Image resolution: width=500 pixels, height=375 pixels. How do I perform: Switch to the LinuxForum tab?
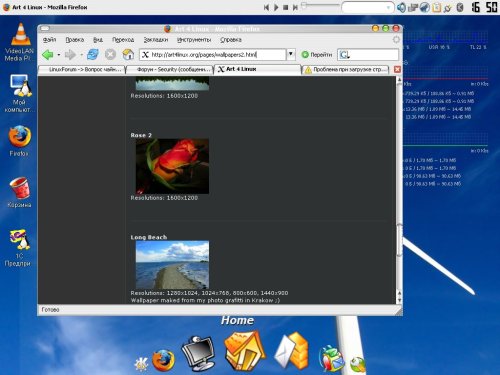[x=82, y=69]
